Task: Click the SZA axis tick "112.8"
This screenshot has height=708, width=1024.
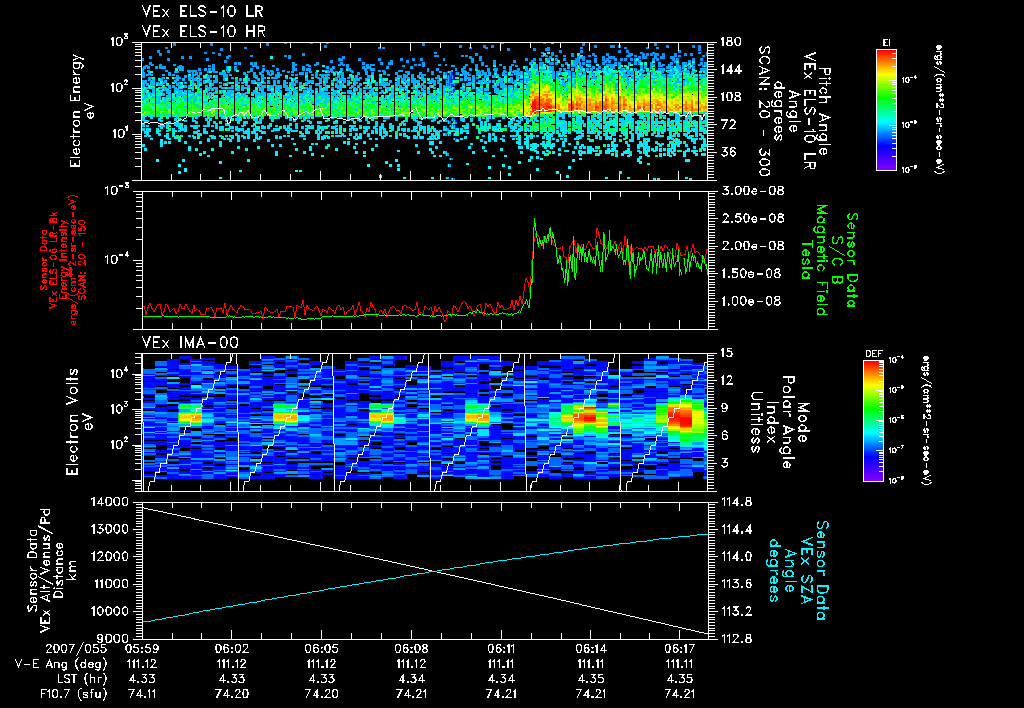Action: pos(735,638)
